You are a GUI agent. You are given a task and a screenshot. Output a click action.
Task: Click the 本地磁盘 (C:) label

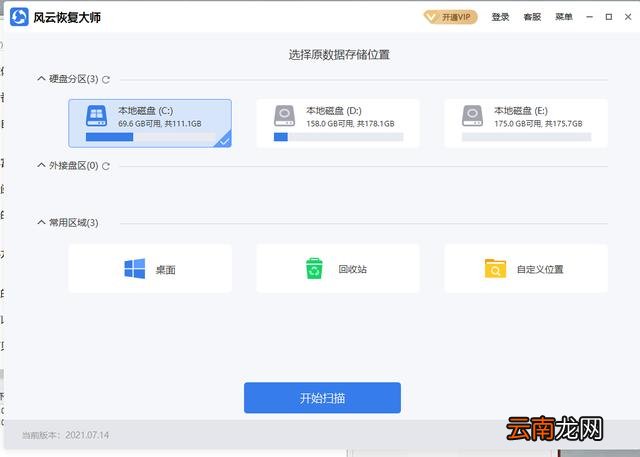146,111
